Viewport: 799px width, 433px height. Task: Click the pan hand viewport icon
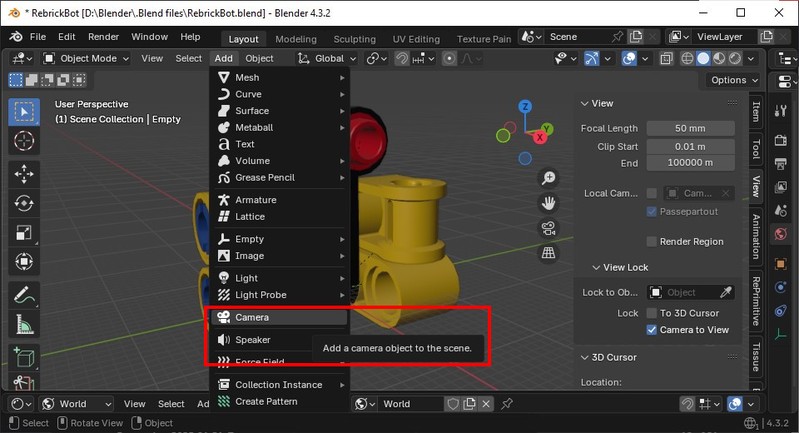pos(548,203)
